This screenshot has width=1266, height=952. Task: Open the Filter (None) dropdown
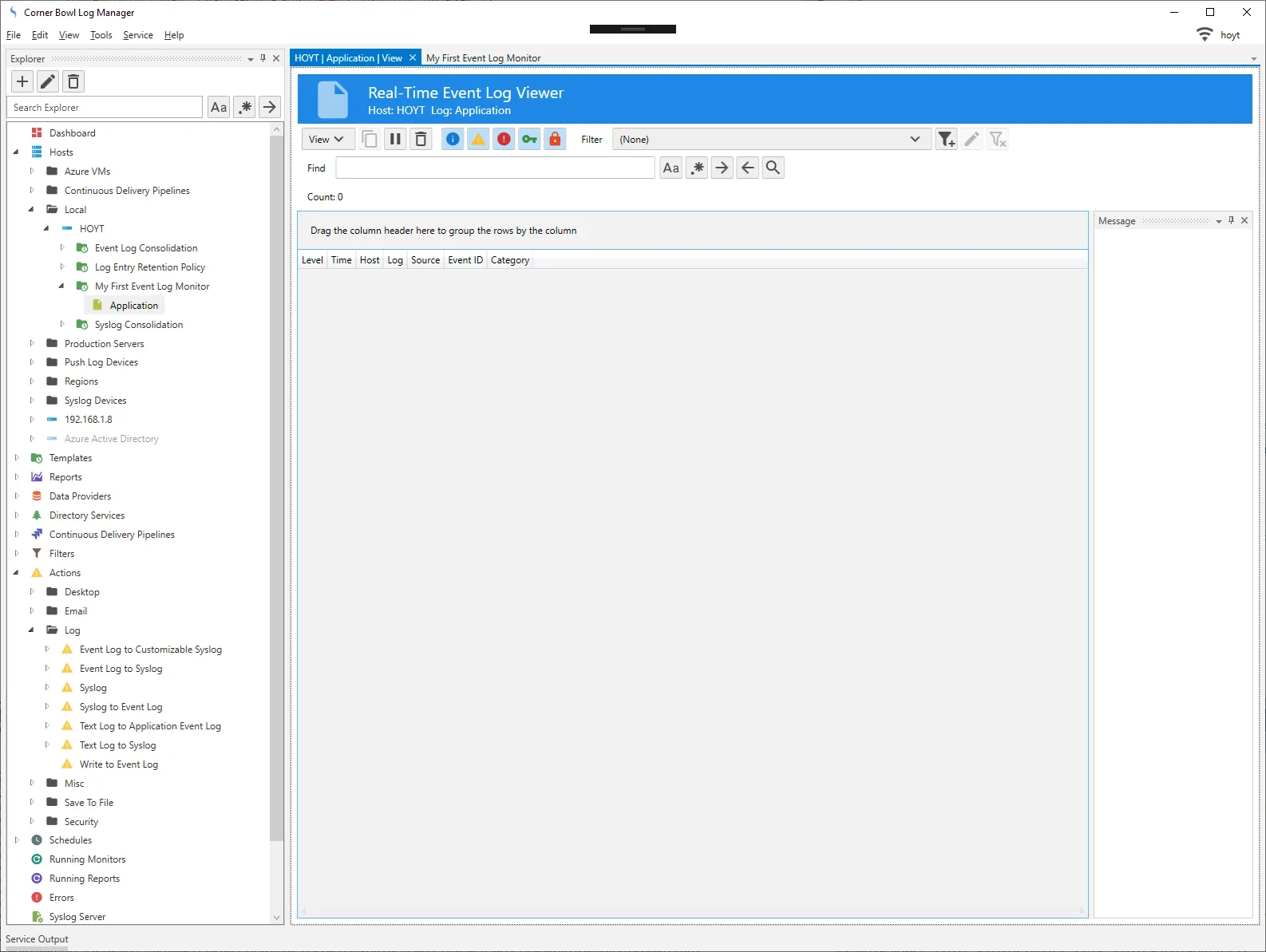coord(770,140)
